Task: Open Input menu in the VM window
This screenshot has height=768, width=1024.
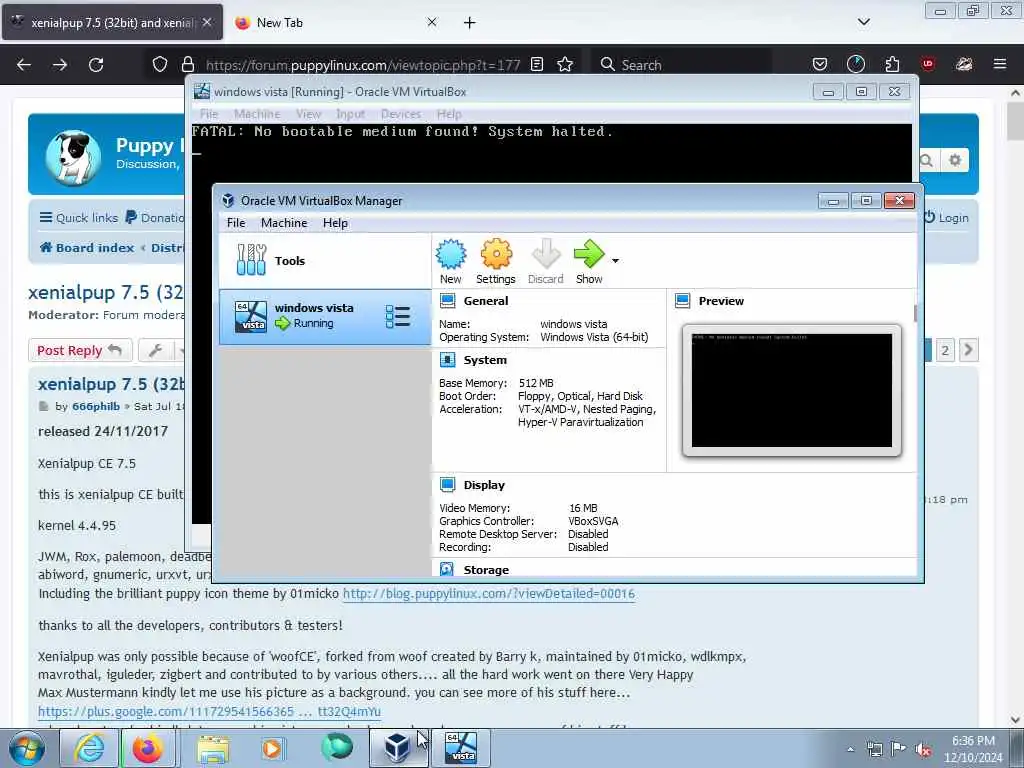Action: tap(351, 114)
